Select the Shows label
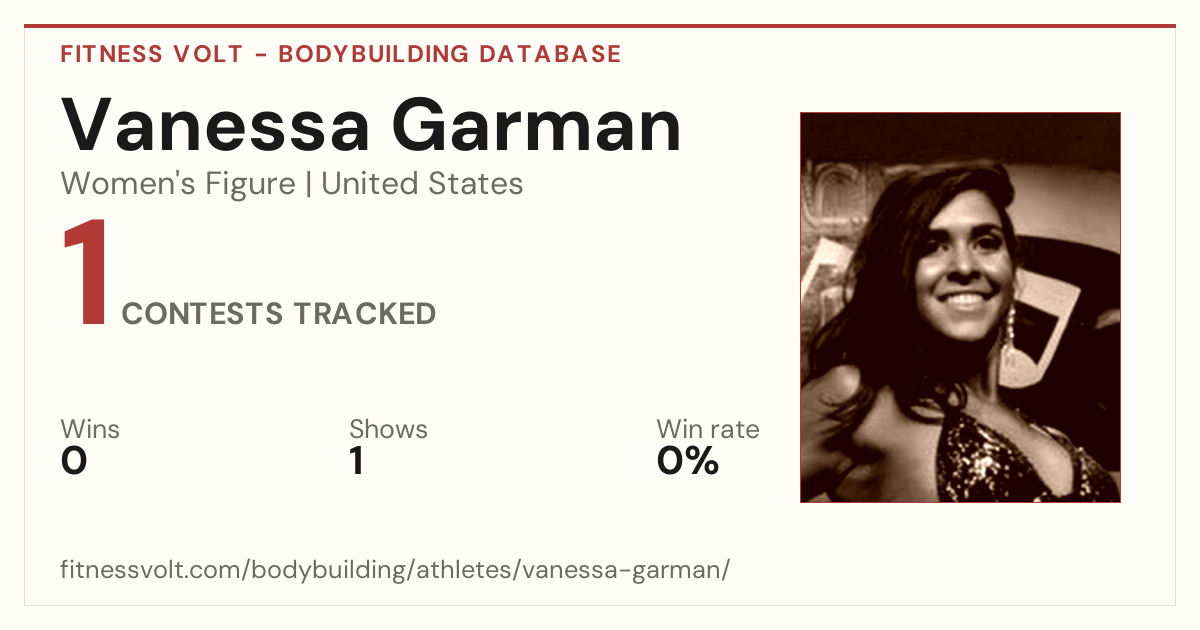Image resolution: width=1200 pixels, height=630 pixels. 388,430
